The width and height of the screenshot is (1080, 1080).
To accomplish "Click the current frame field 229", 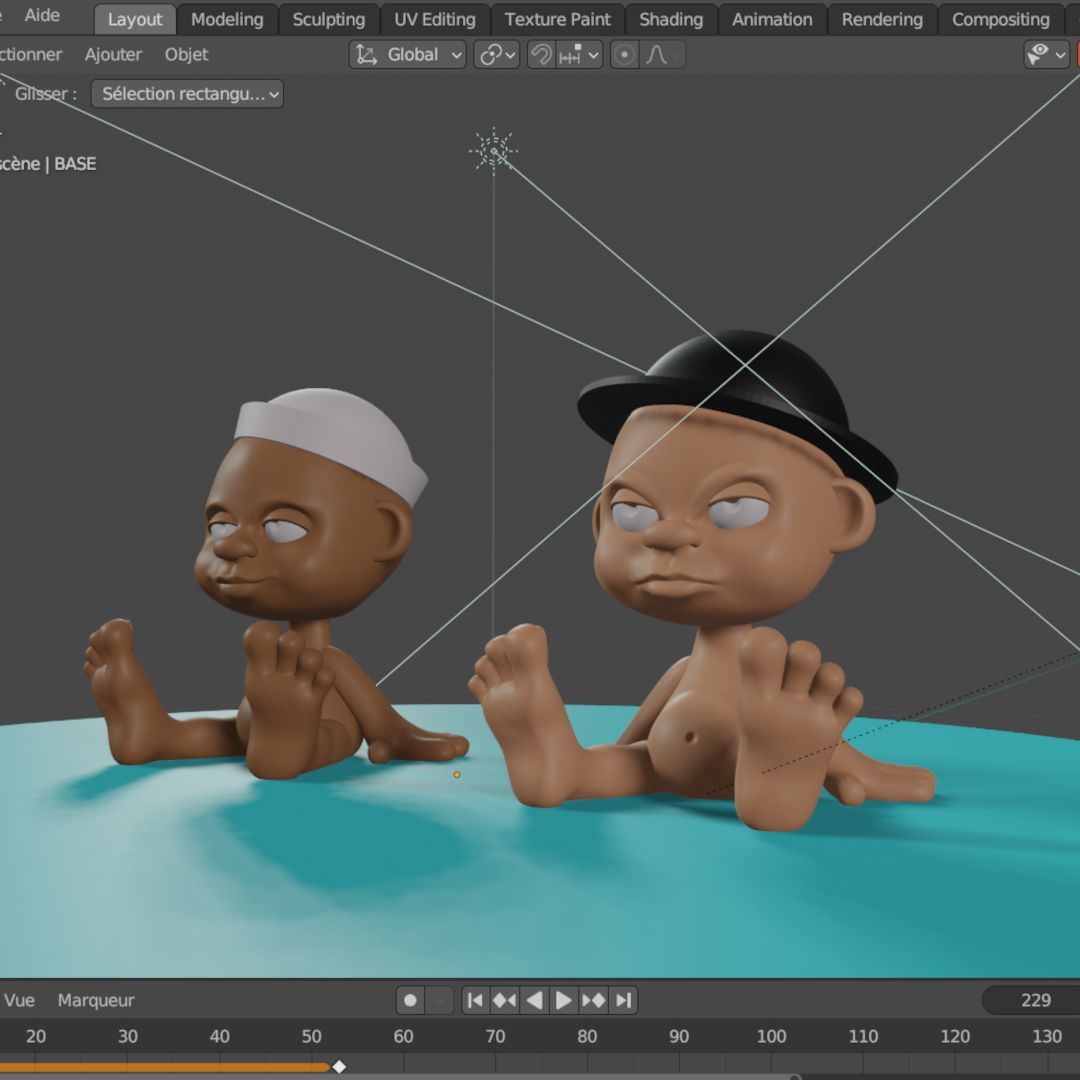I will click(x=1031, y=1000).
